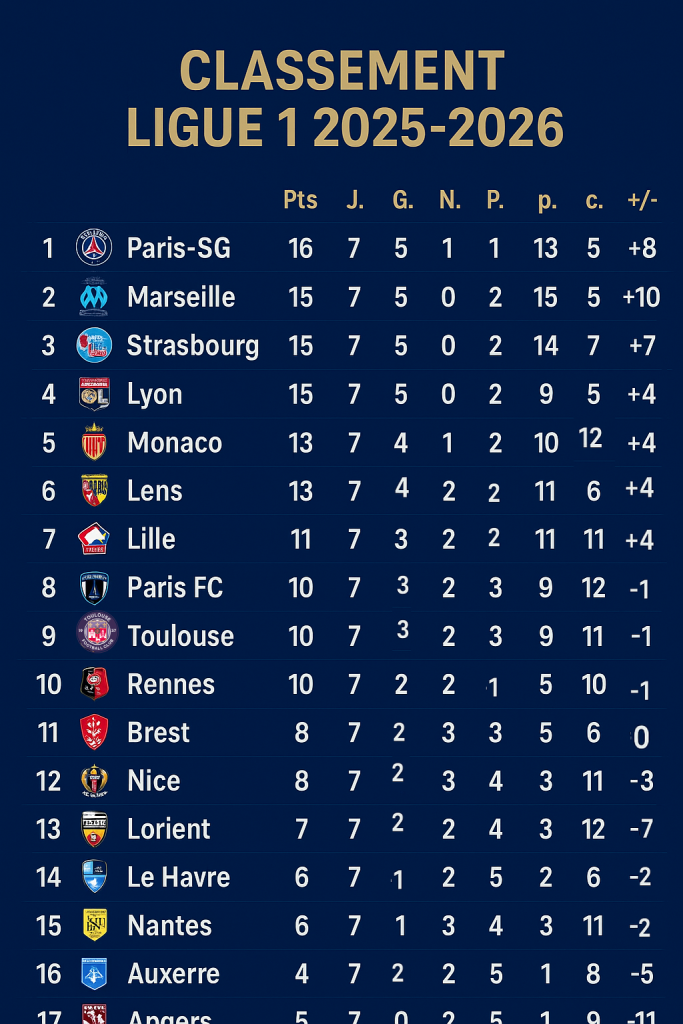This screenshot has width=683, height=1024.
Task: Select the Nantes team logo
Action: click(94, 925)
